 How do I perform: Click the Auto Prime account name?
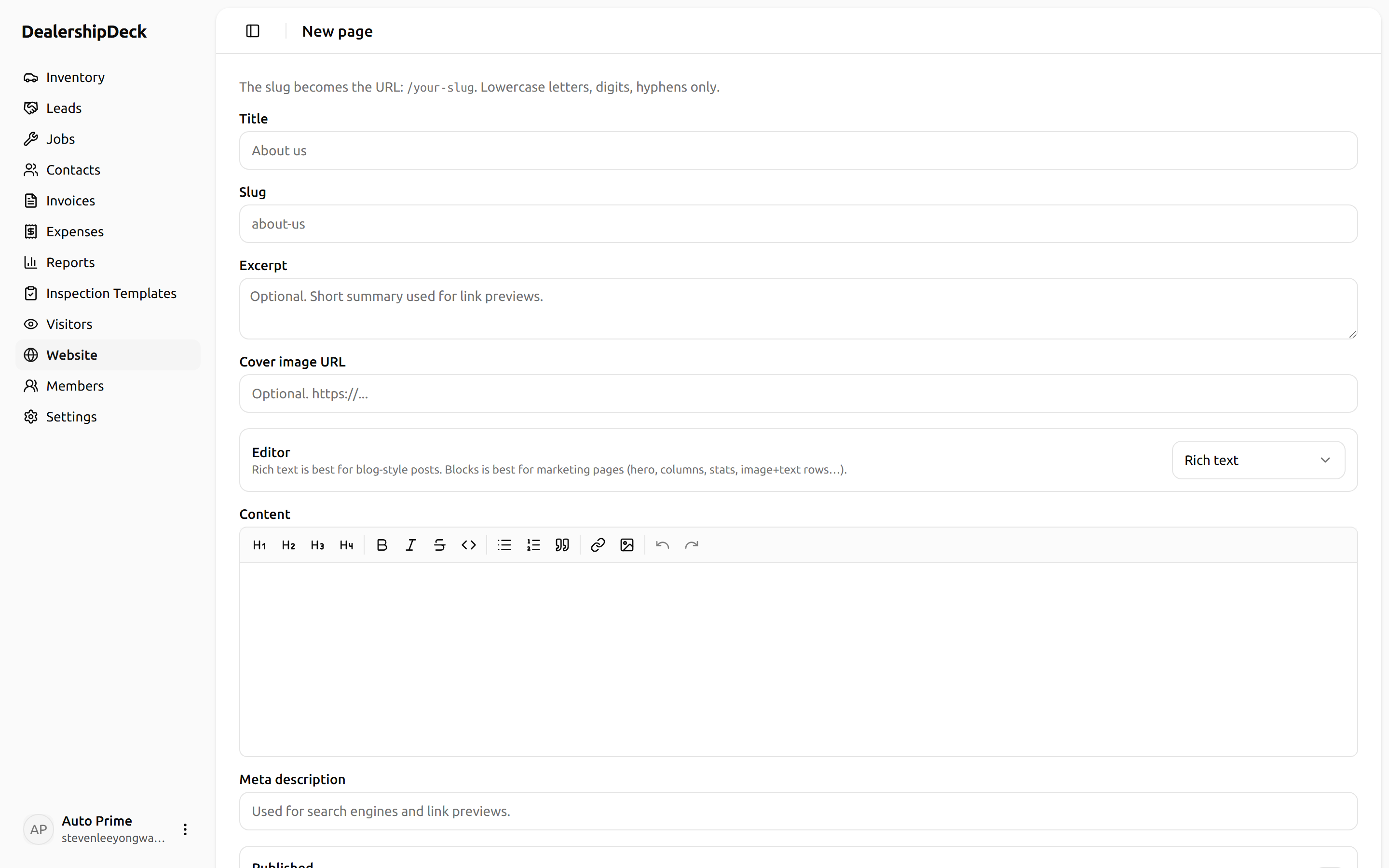click(x=97, y=821)
